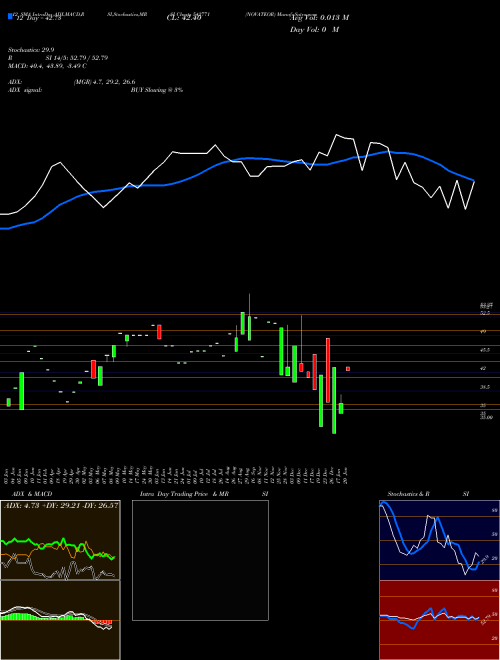The height and width of the screenshot is (660, 500).
Task: Click the 'CL: 42.40' closing price
Action: pyautogui.click(x=184, y=18)
